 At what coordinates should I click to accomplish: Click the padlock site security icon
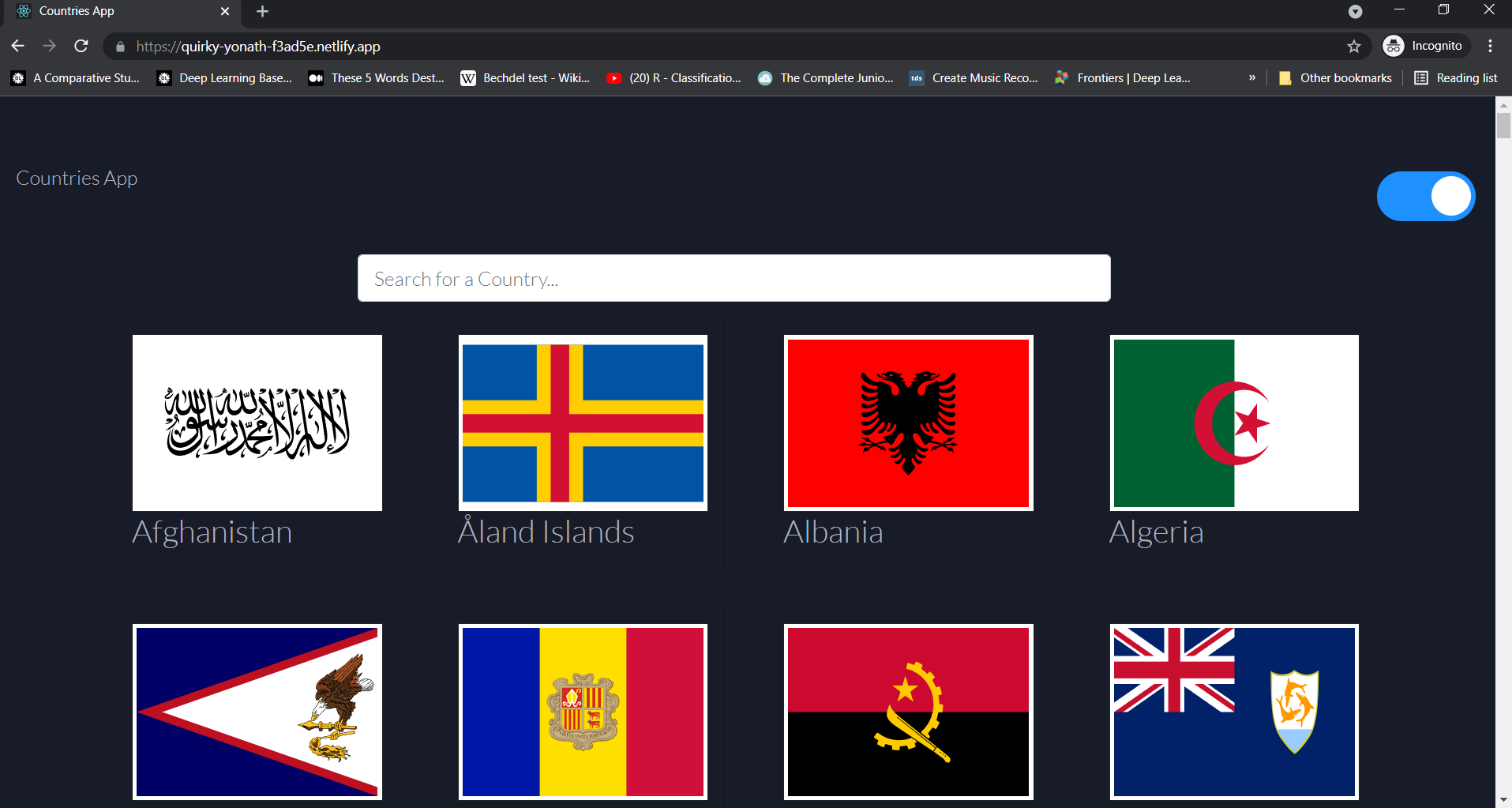click(119, 47)
